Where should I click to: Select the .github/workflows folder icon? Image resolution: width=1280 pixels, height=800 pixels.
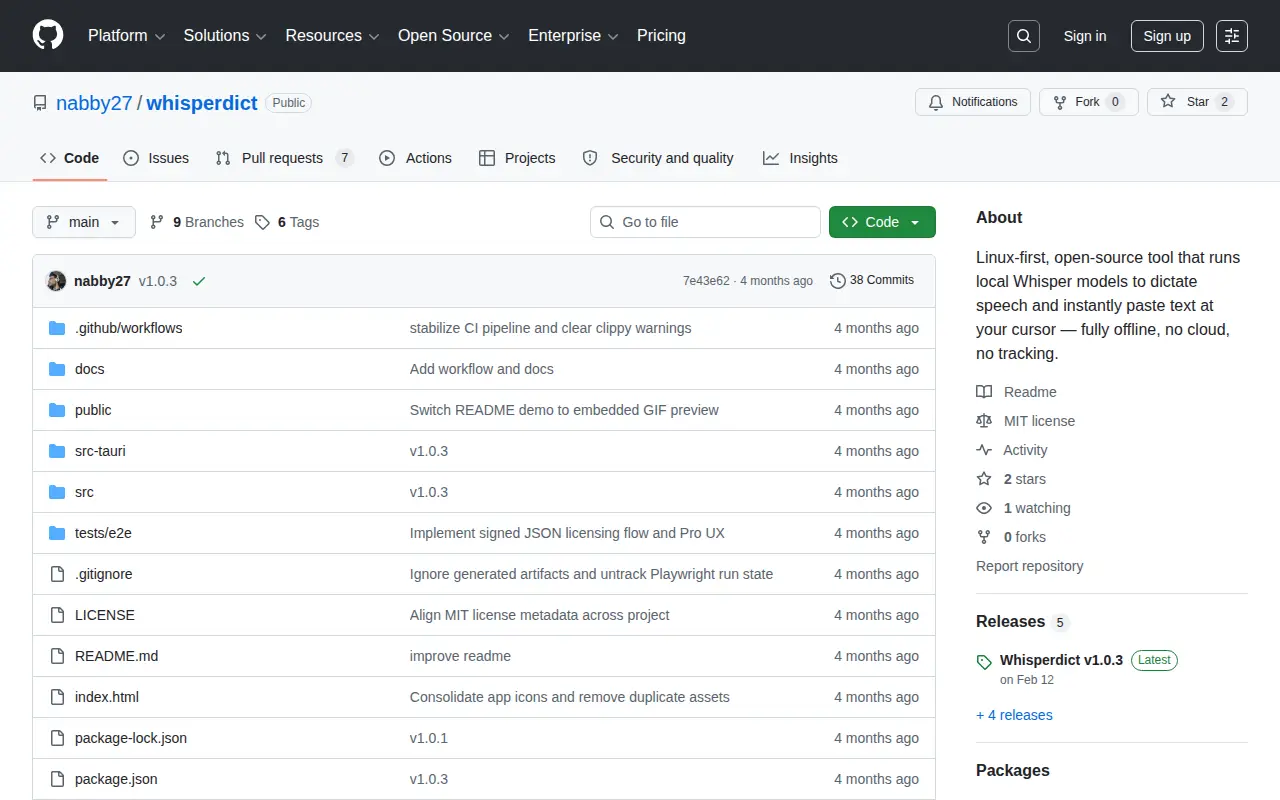pos(57,328)
